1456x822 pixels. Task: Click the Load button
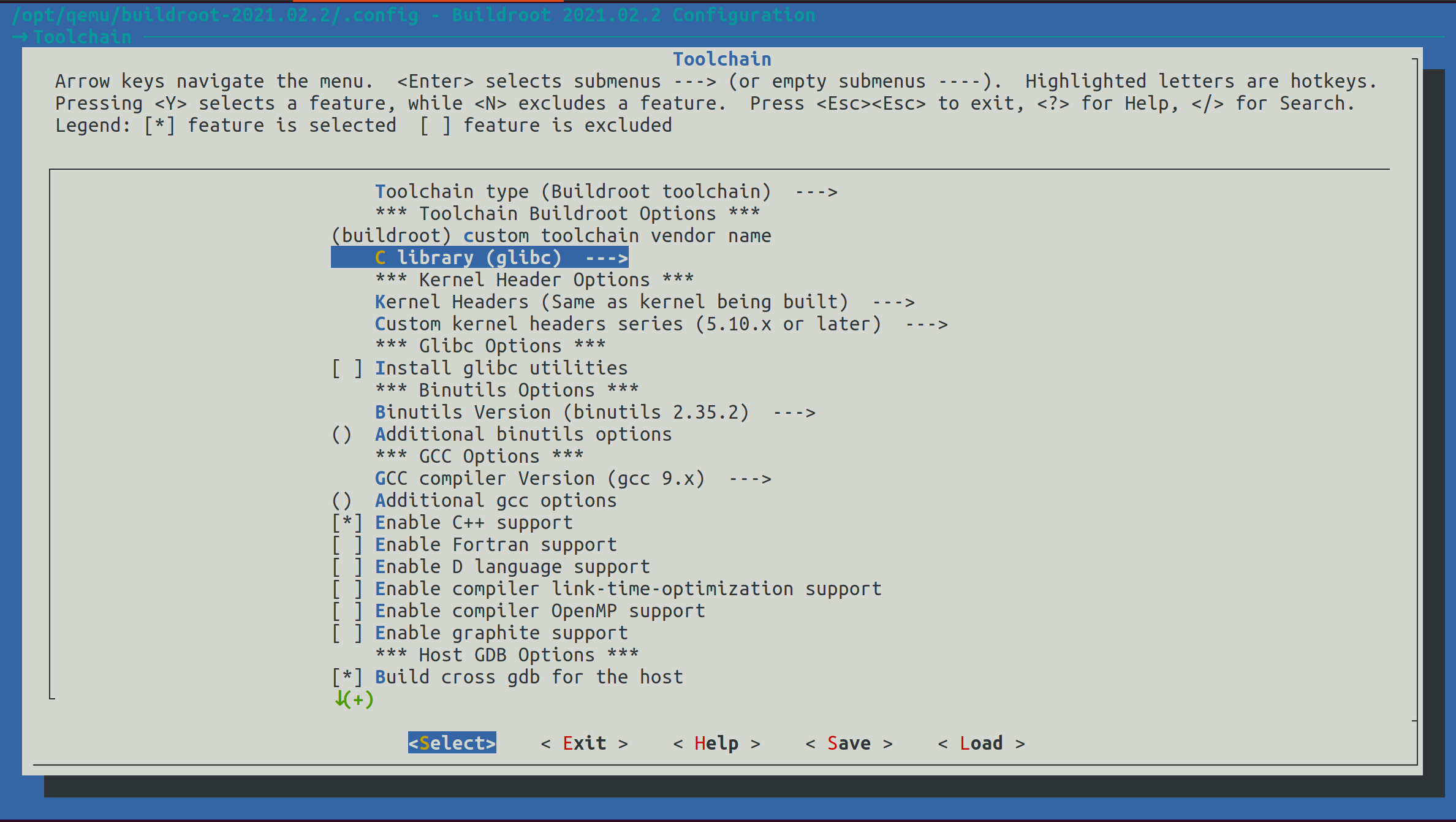tap(982, 743)
